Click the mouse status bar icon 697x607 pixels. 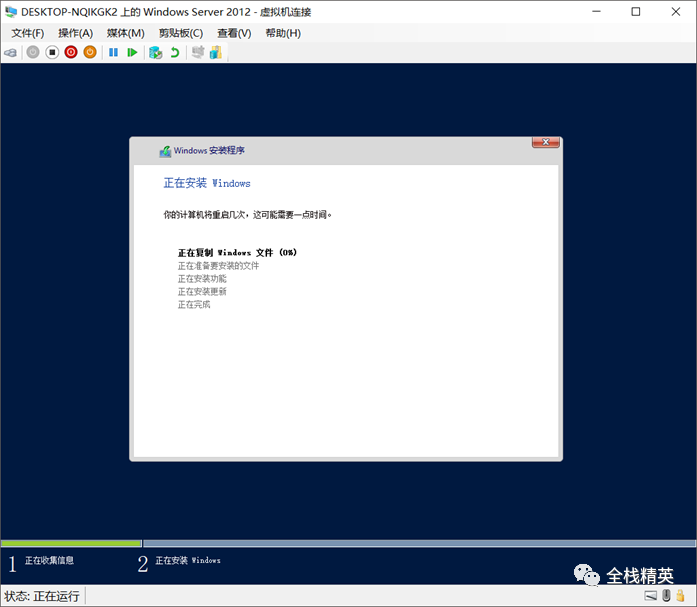pos(666,595)
